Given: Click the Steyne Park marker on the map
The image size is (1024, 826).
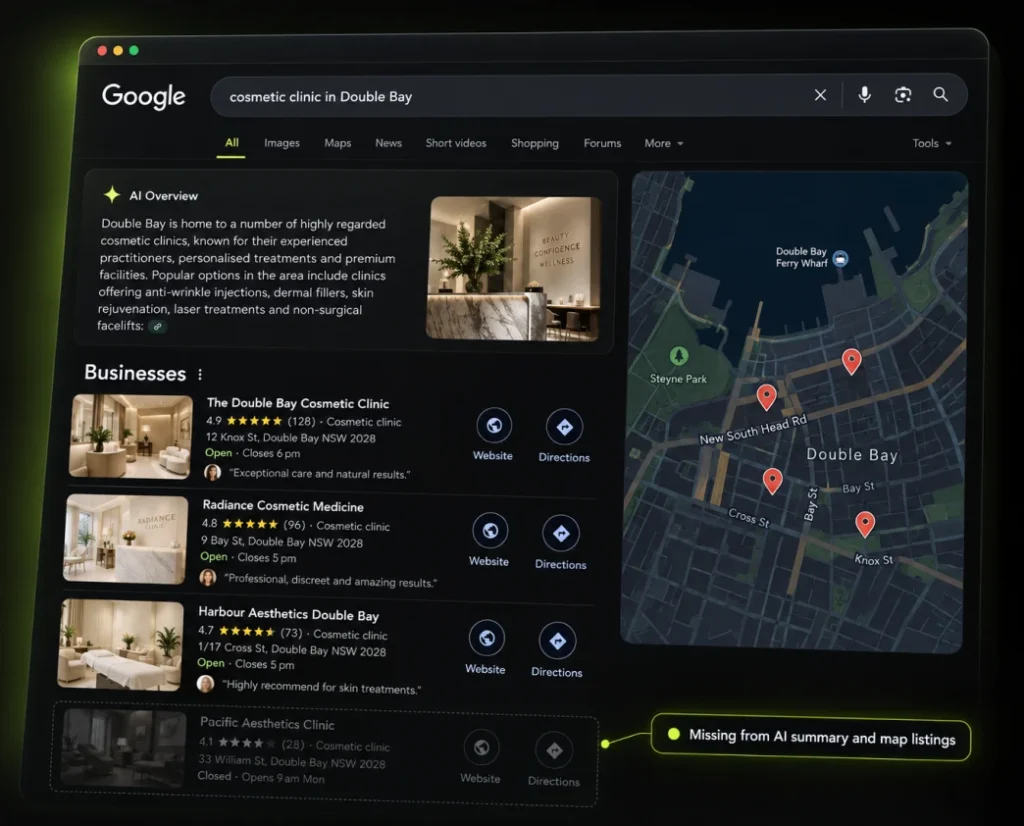Looking at the screenshot, I should tap(679, 356).
